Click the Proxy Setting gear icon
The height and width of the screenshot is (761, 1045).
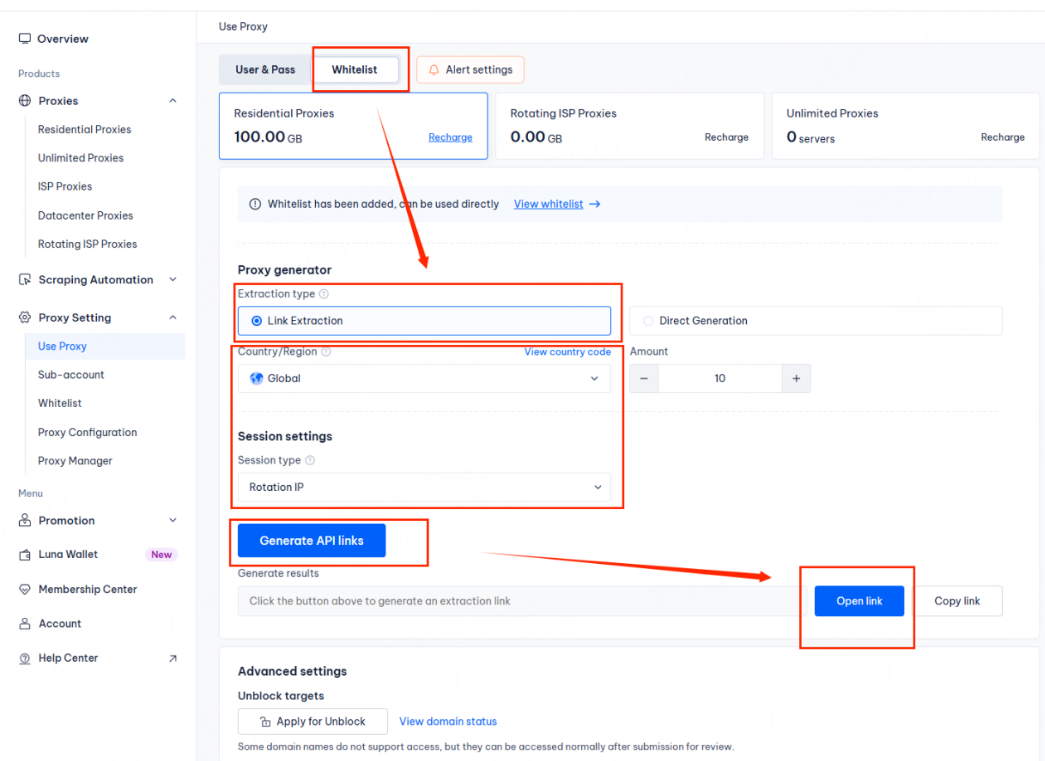click(25, 318)
